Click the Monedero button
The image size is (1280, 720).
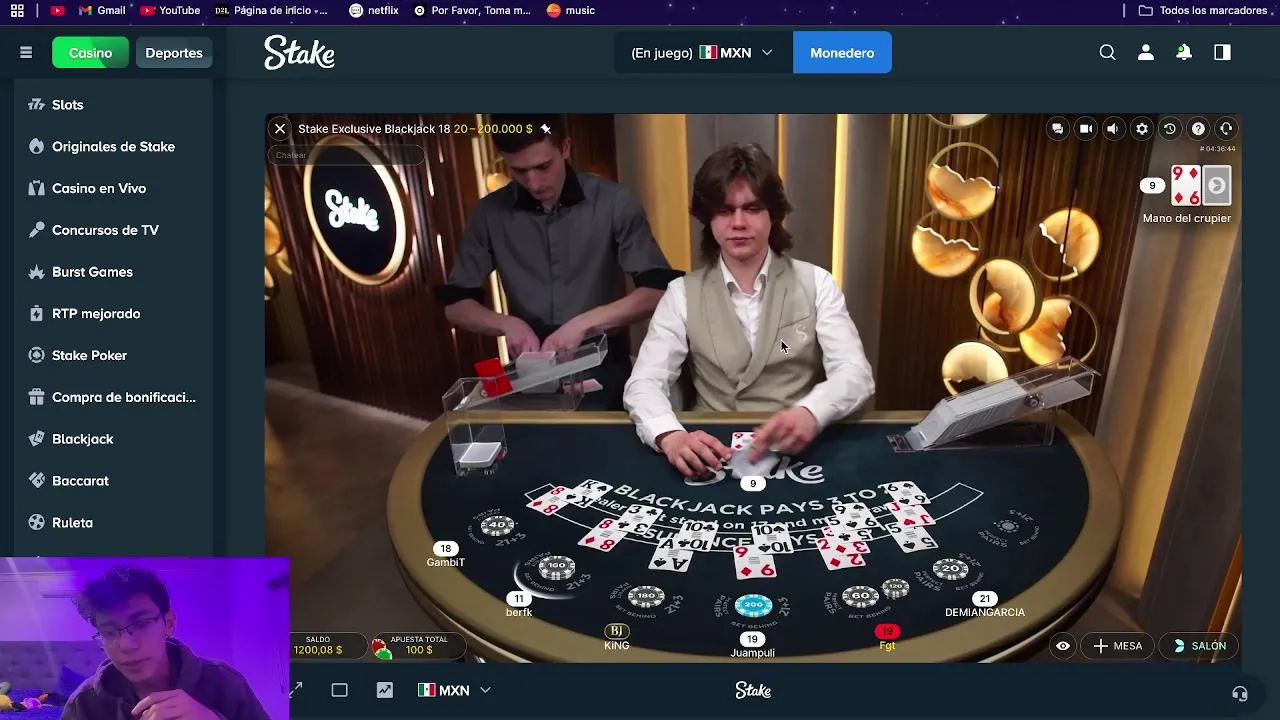tap(842, 53)
